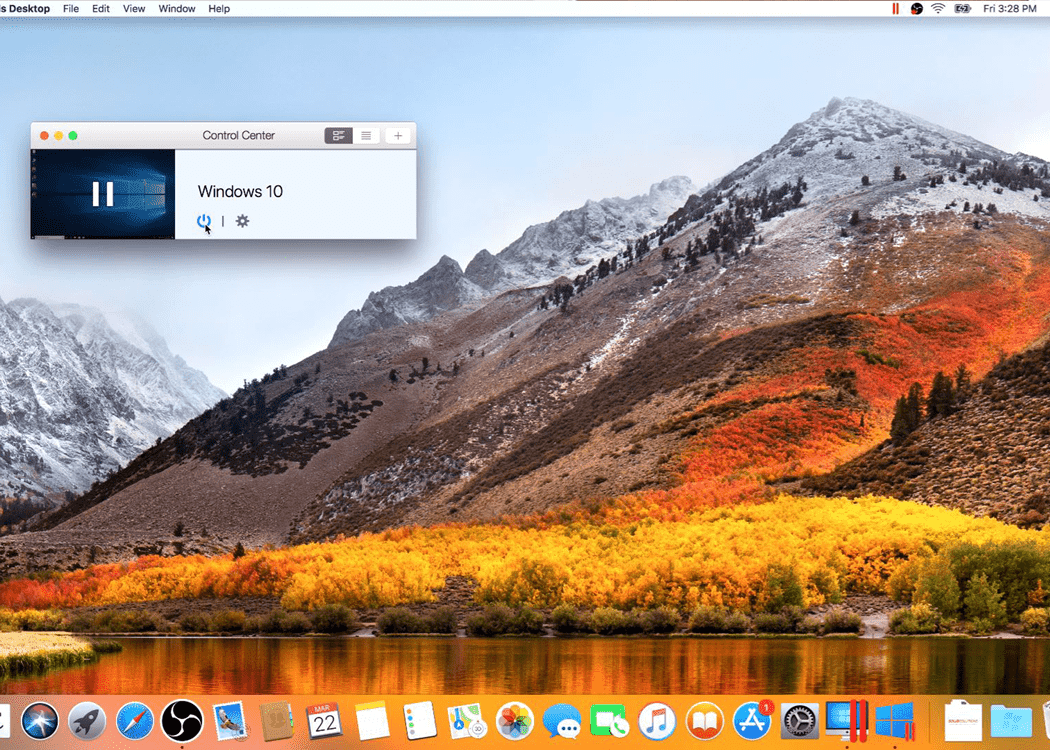Open Windows 10 configuration gear icon
This screenshot has height=750, width=1050.
tap(242, 221)
